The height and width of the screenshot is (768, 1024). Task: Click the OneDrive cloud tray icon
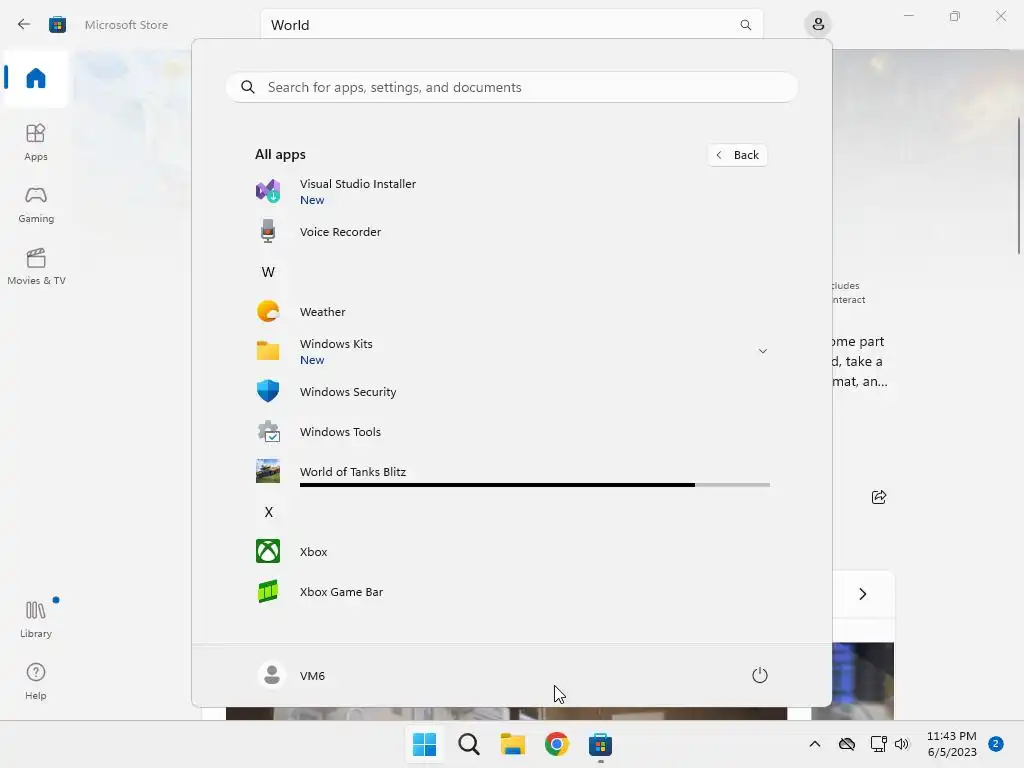point(847,744)
